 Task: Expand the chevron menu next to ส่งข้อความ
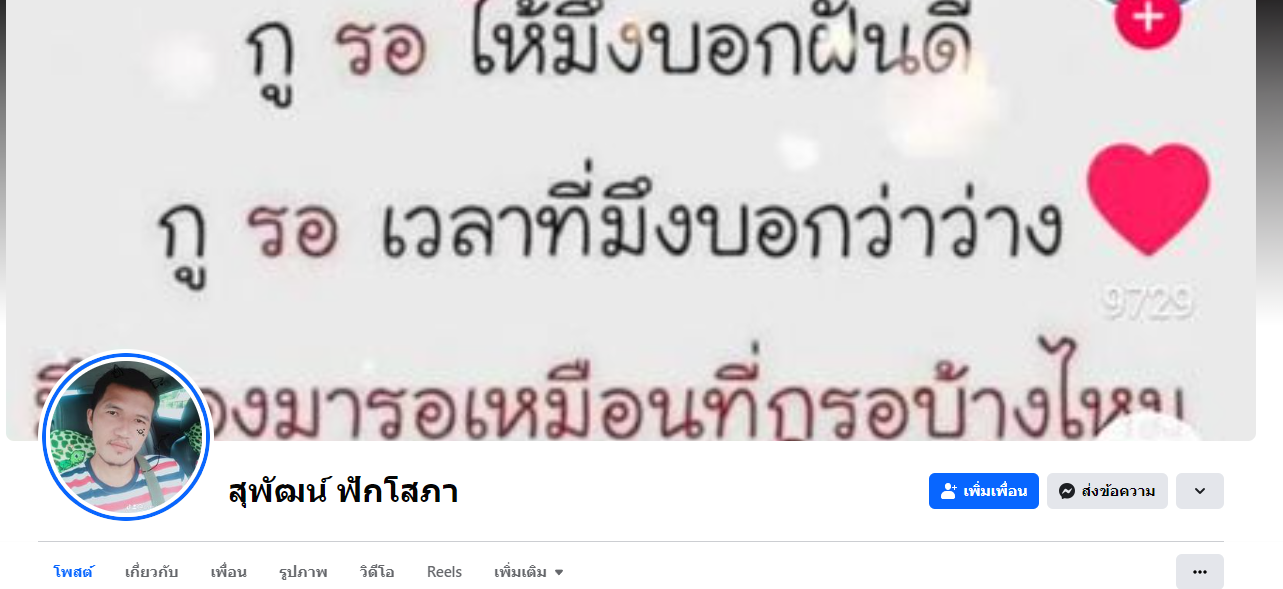(1200, 491)
